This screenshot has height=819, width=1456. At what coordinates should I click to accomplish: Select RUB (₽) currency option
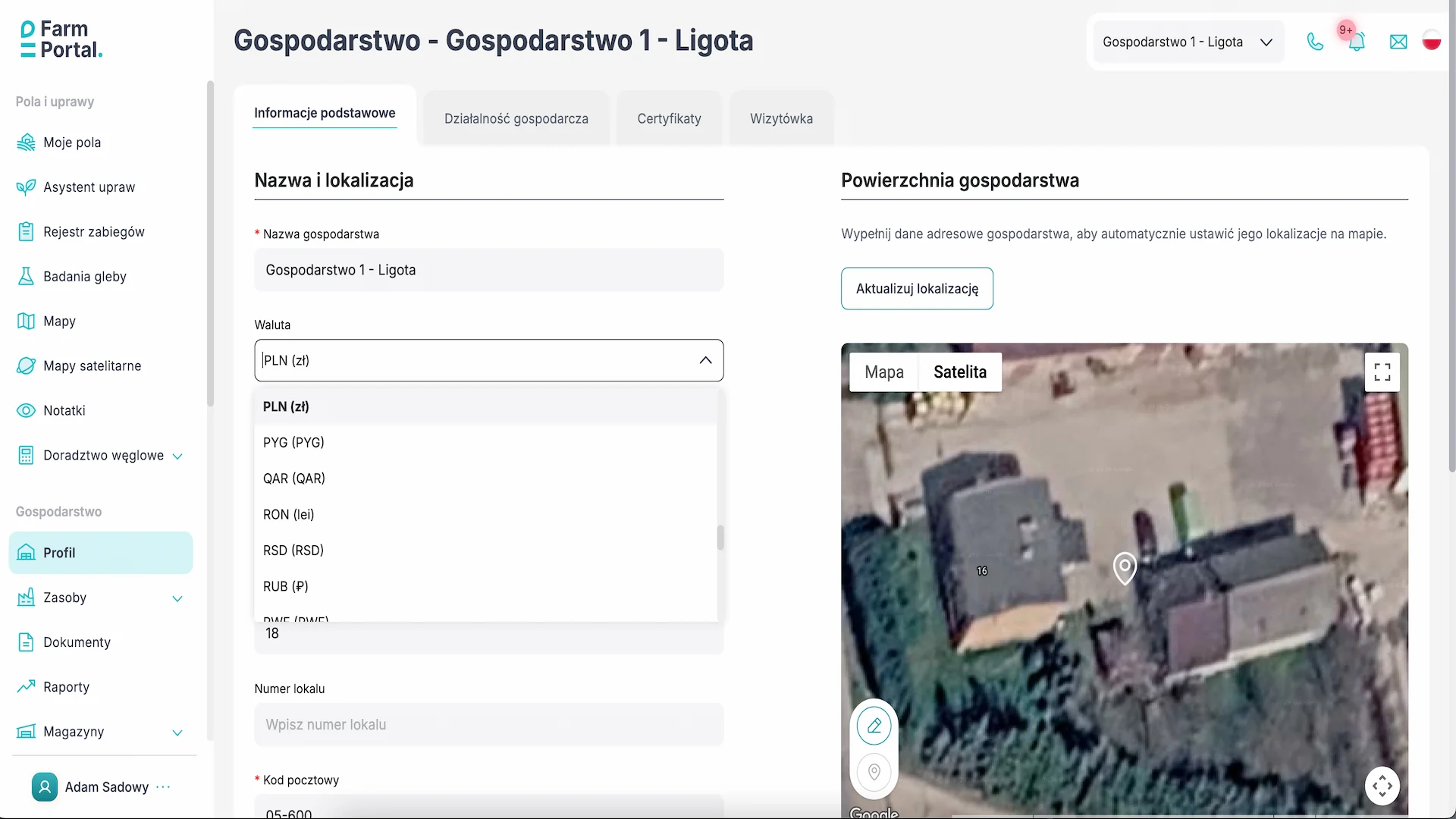[485, 587]
